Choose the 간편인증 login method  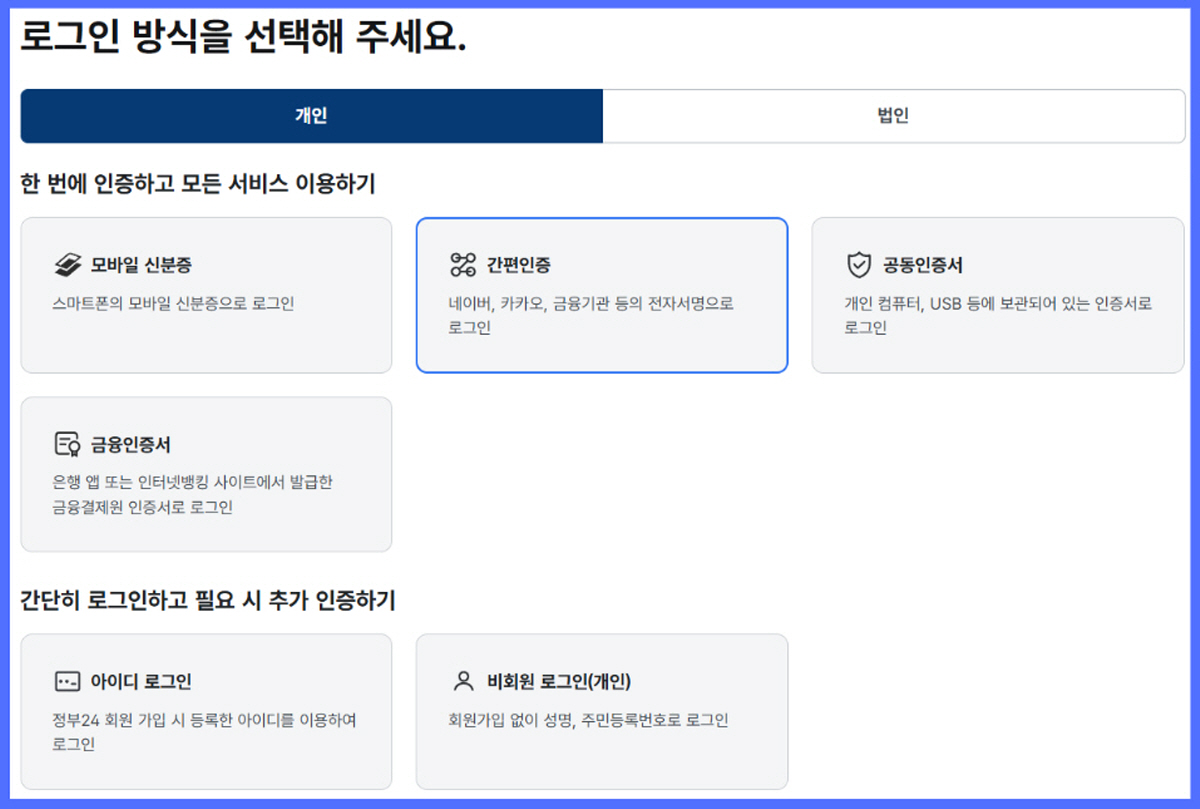(x=601, y=295)
